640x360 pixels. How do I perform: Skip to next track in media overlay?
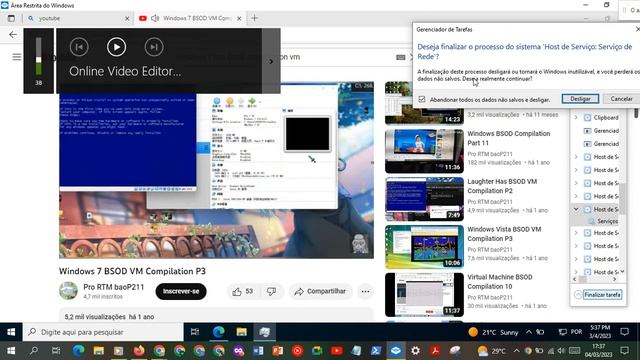tap(154, 47)
